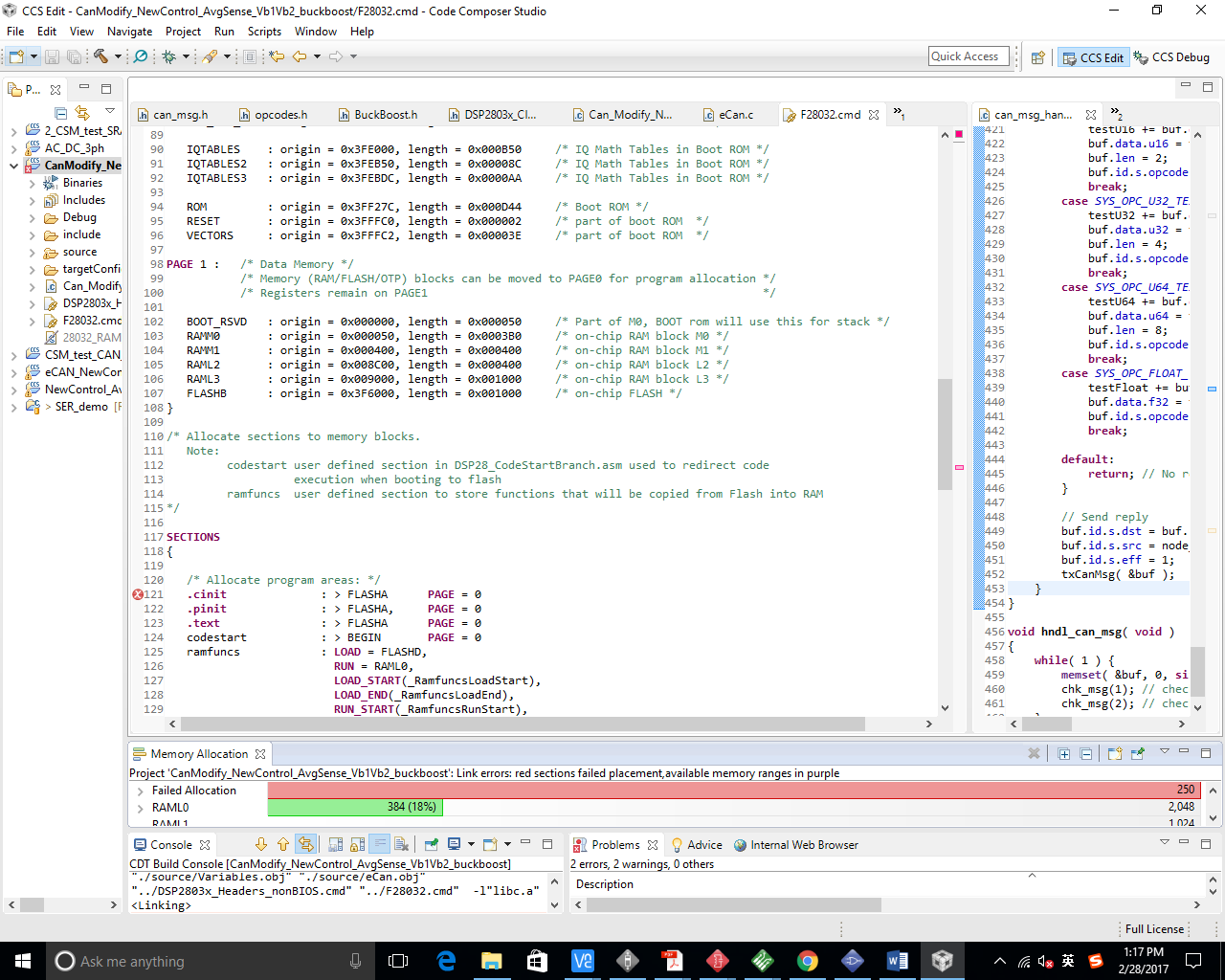This screenshot has height=980, width=1225.
Task: Click the Debug bug icon
Action: (169, 56)
